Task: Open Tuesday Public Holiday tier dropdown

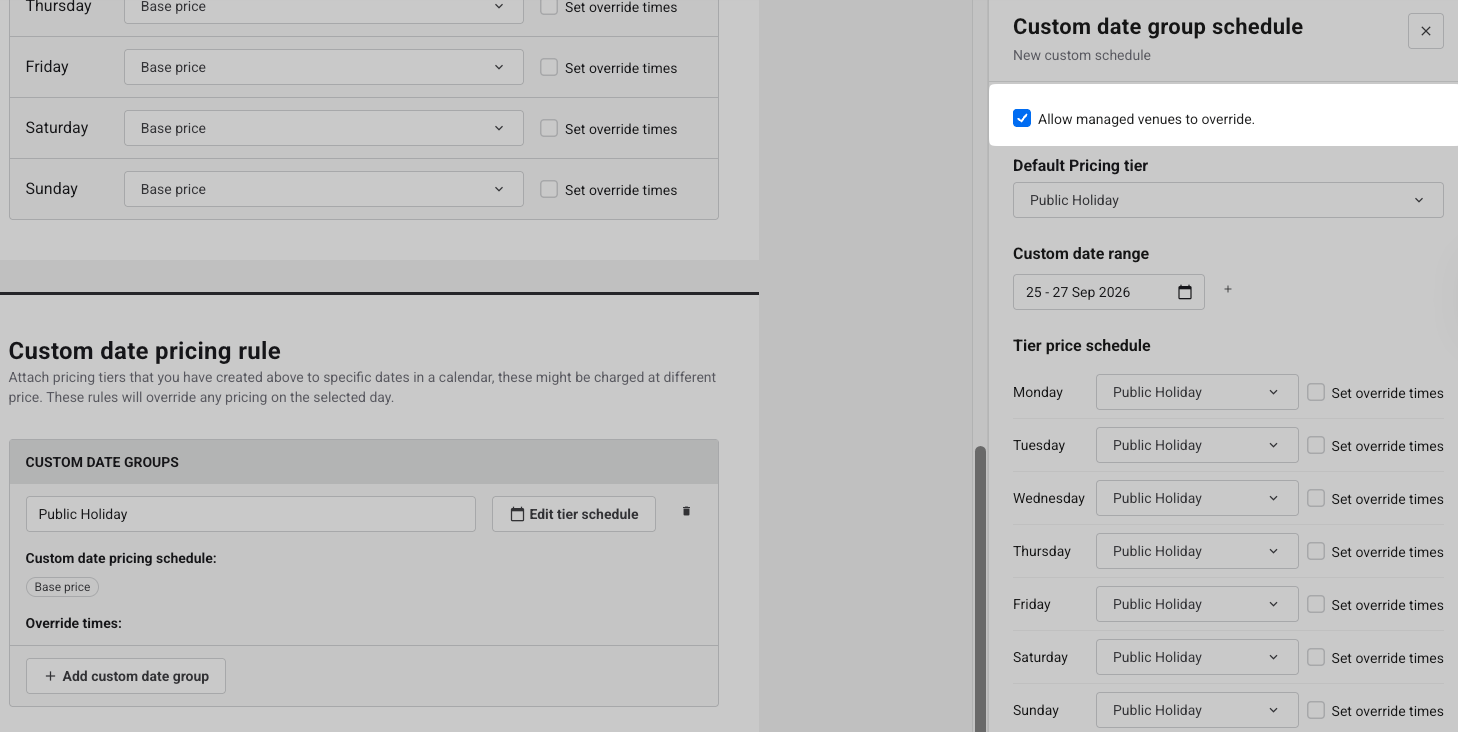Action: (1197, 445)
